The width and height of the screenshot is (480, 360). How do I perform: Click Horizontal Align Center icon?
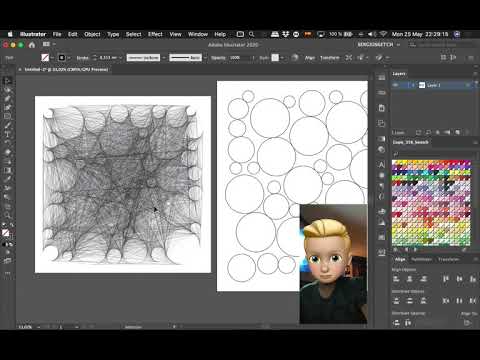410,279
